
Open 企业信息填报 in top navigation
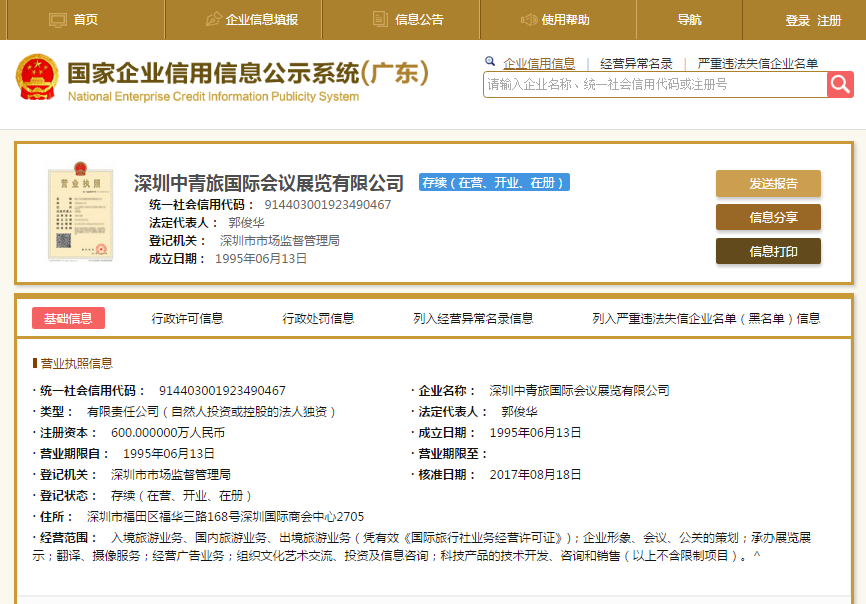pyautogui.click(x=262, y=20)
